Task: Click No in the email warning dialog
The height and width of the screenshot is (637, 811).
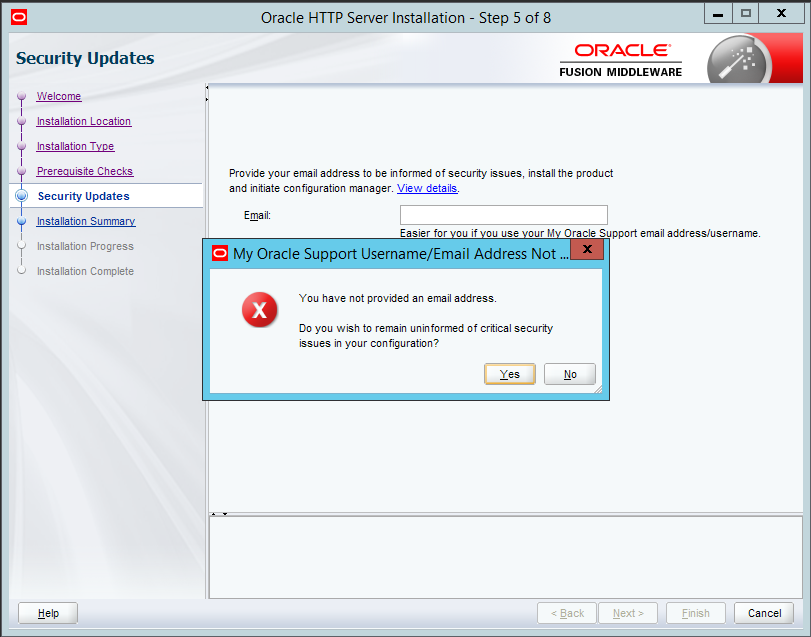Action: tap(570, 374)
